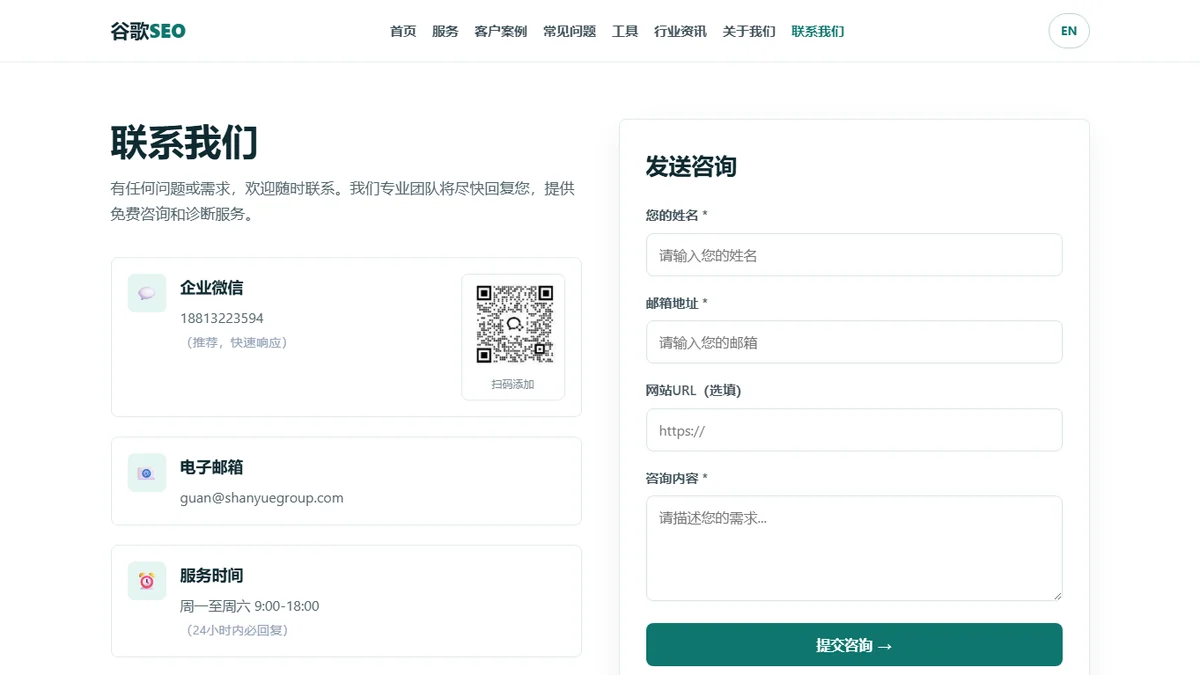Open the 常见问题 page

pos(570,31)
